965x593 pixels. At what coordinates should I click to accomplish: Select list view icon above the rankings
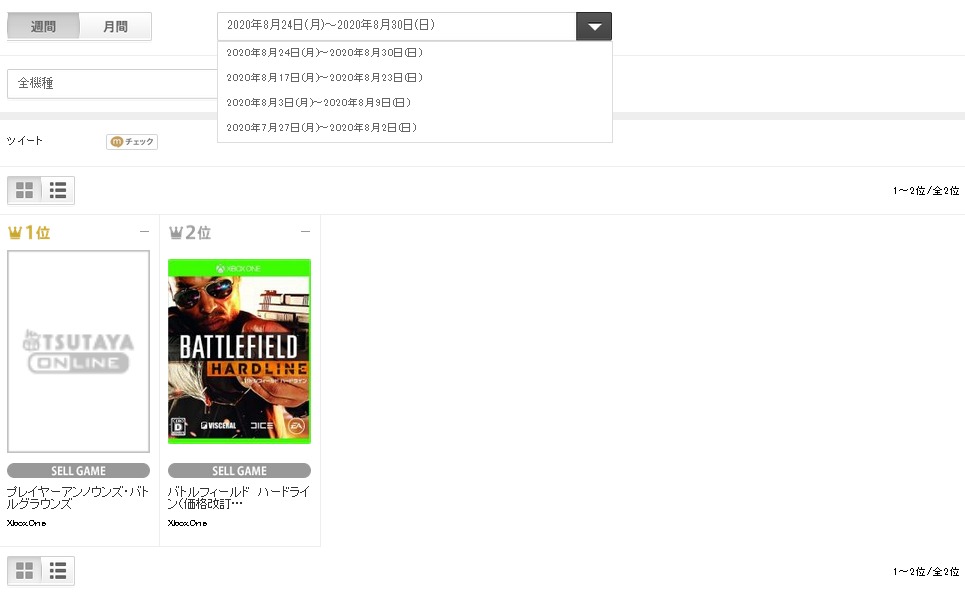[58, 190]
